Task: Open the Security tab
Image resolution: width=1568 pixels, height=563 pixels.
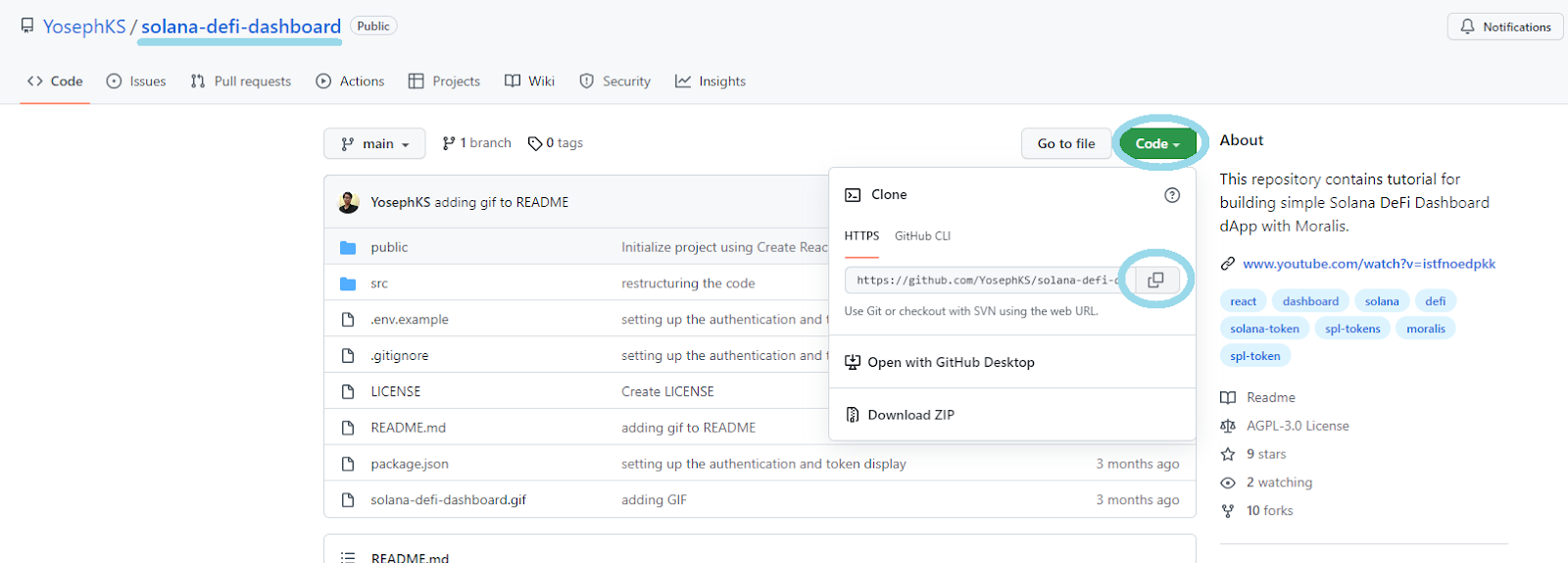Action: point(614,81)
